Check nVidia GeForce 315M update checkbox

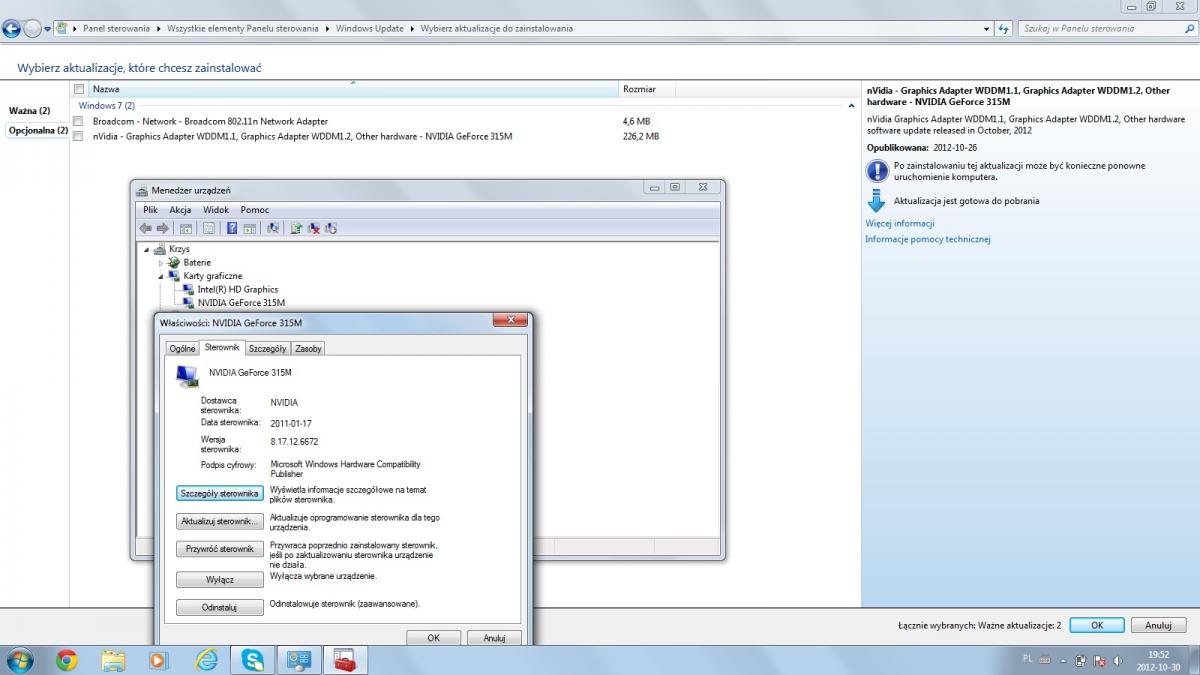tap(79, 136)
